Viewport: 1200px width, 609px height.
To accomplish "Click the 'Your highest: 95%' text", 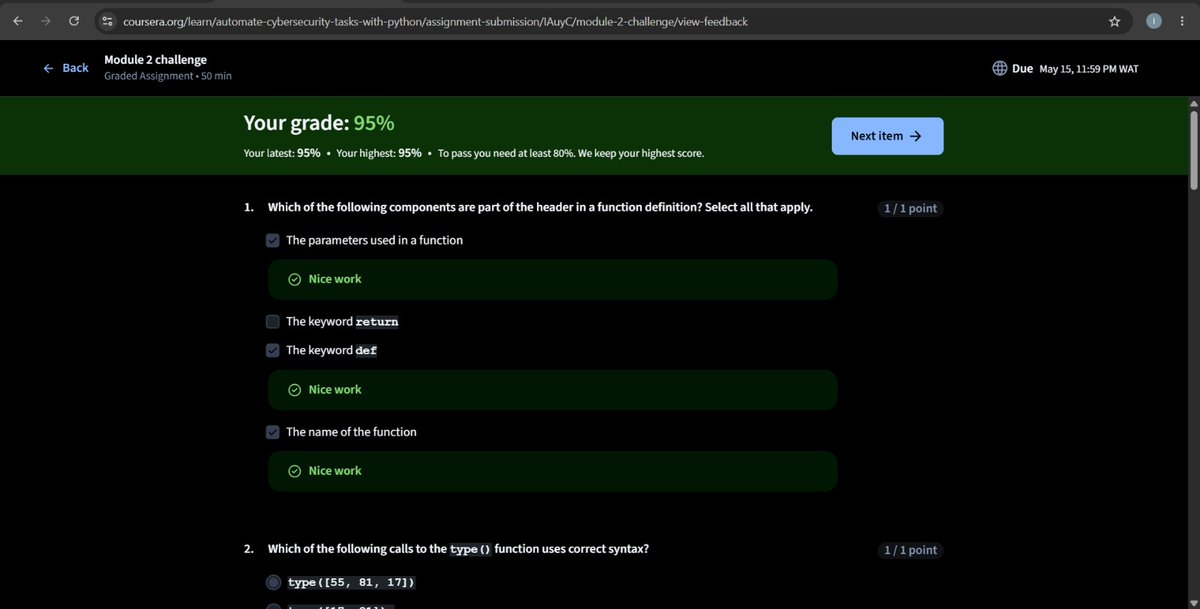I will (379, 154).
